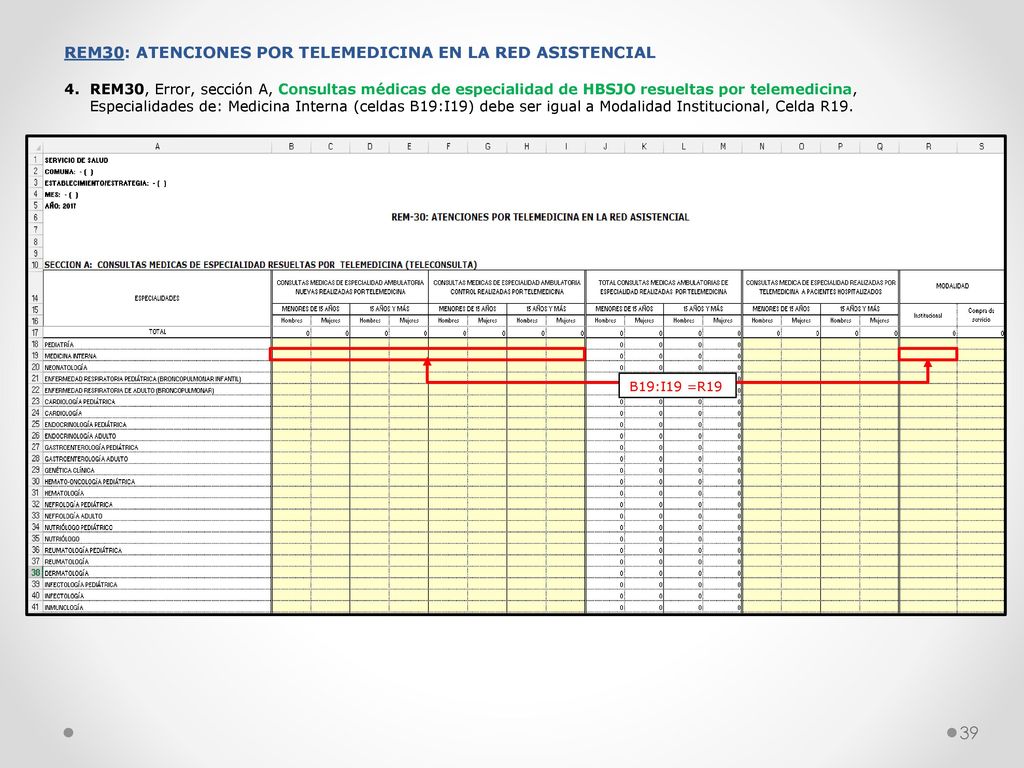The height and width of the screenshot is (768, 1024).
Task: Click the CARDIOLOGÍA PEDIÁTRICA row label
Action: (x=80, y=402)
